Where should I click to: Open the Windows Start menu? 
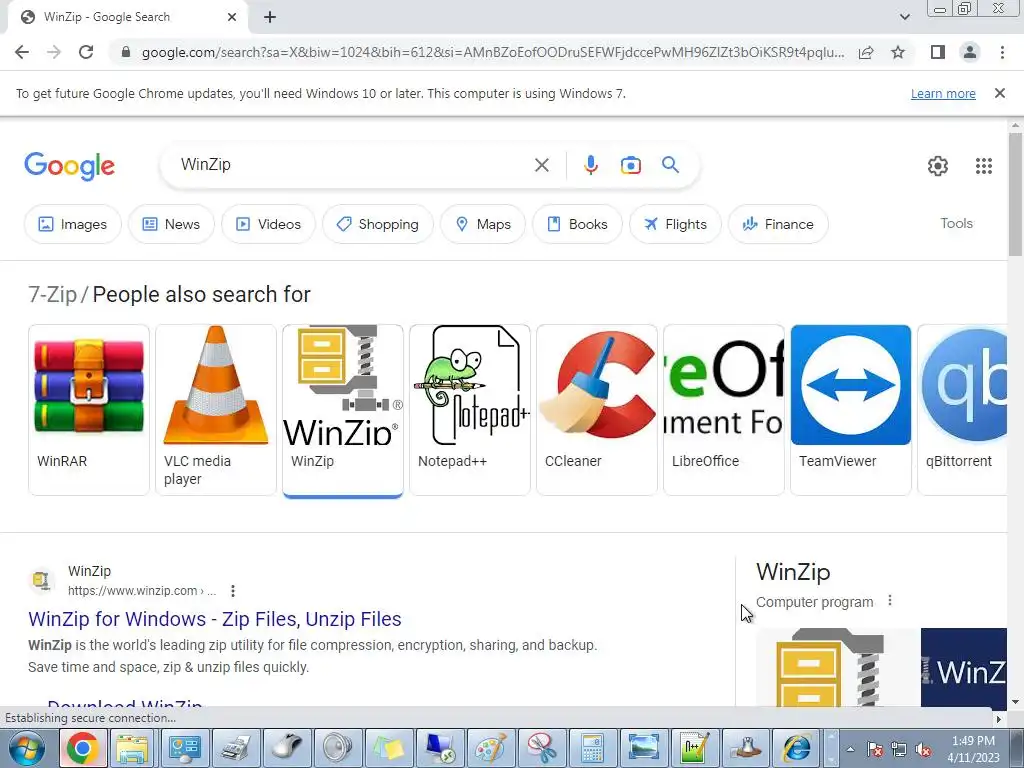(x=26, y=748)
